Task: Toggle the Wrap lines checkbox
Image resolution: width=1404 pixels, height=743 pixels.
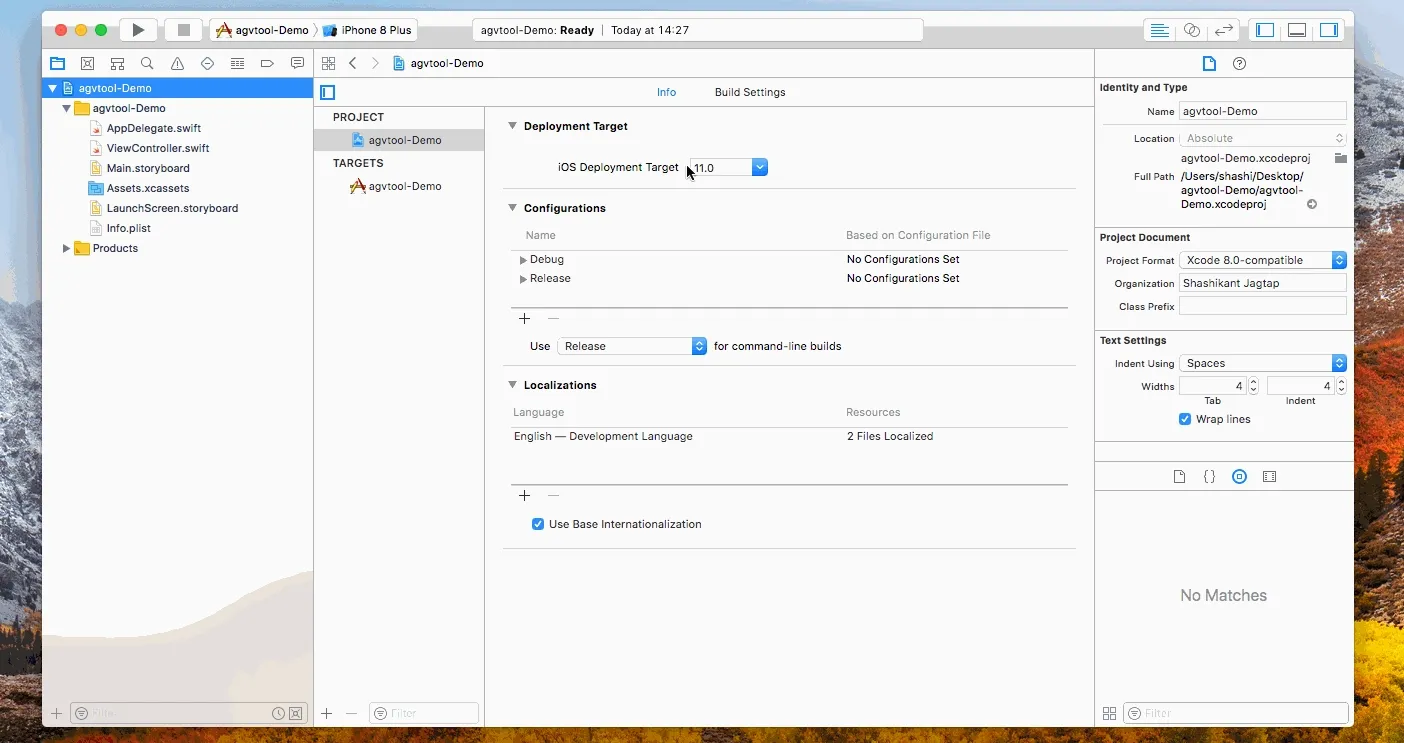Action: 1185,419
